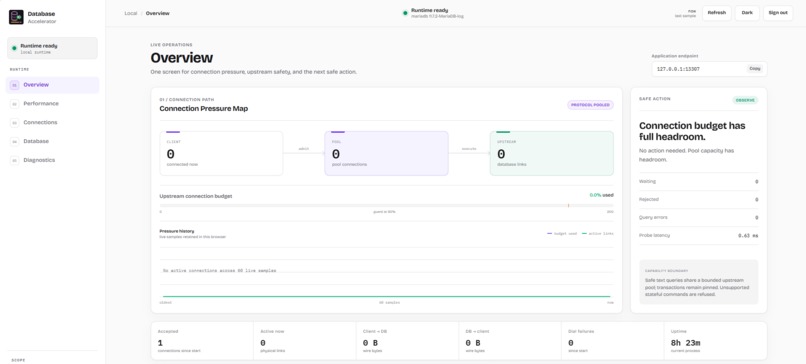Click the 'Application endpoint' label
Screen dimensions: 806x364
click(675, 56)
